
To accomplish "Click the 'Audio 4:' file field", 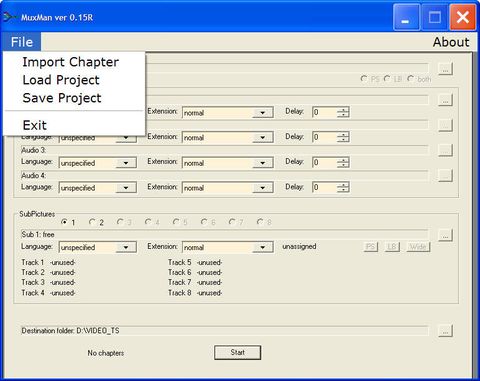I will click(224, 175).
